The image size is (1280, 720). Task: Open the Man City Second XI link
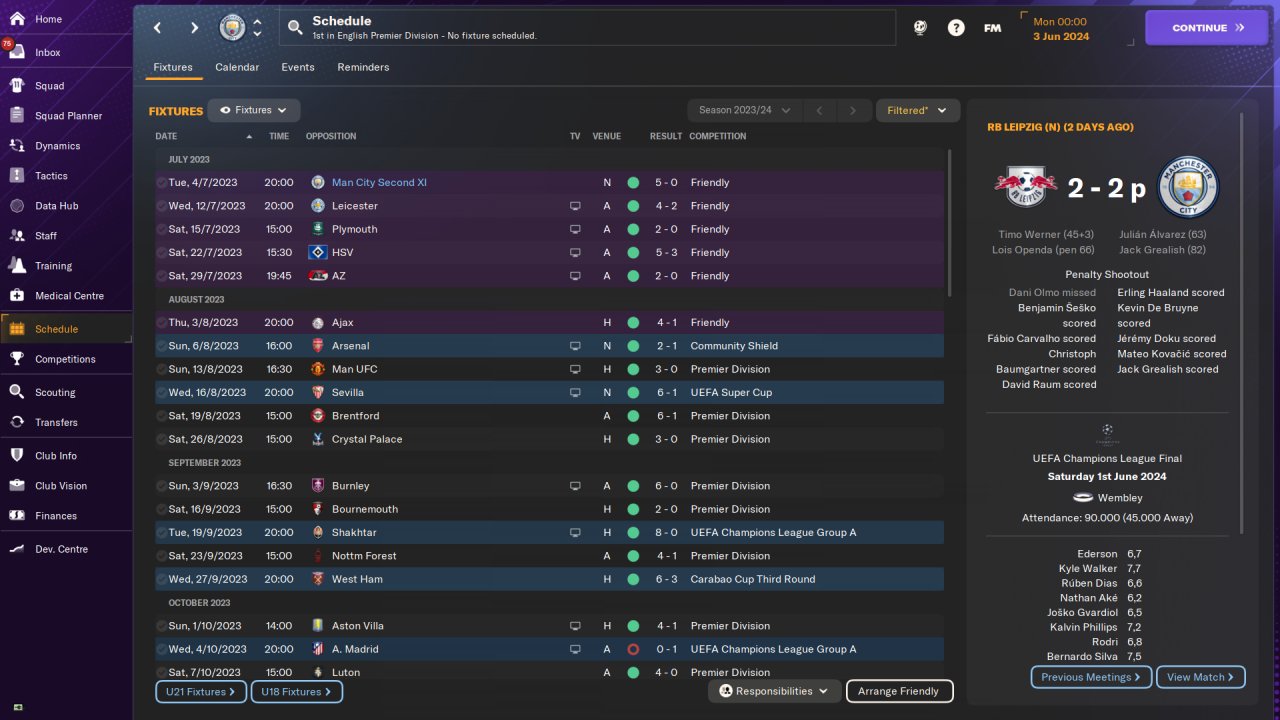coord(379,183)
